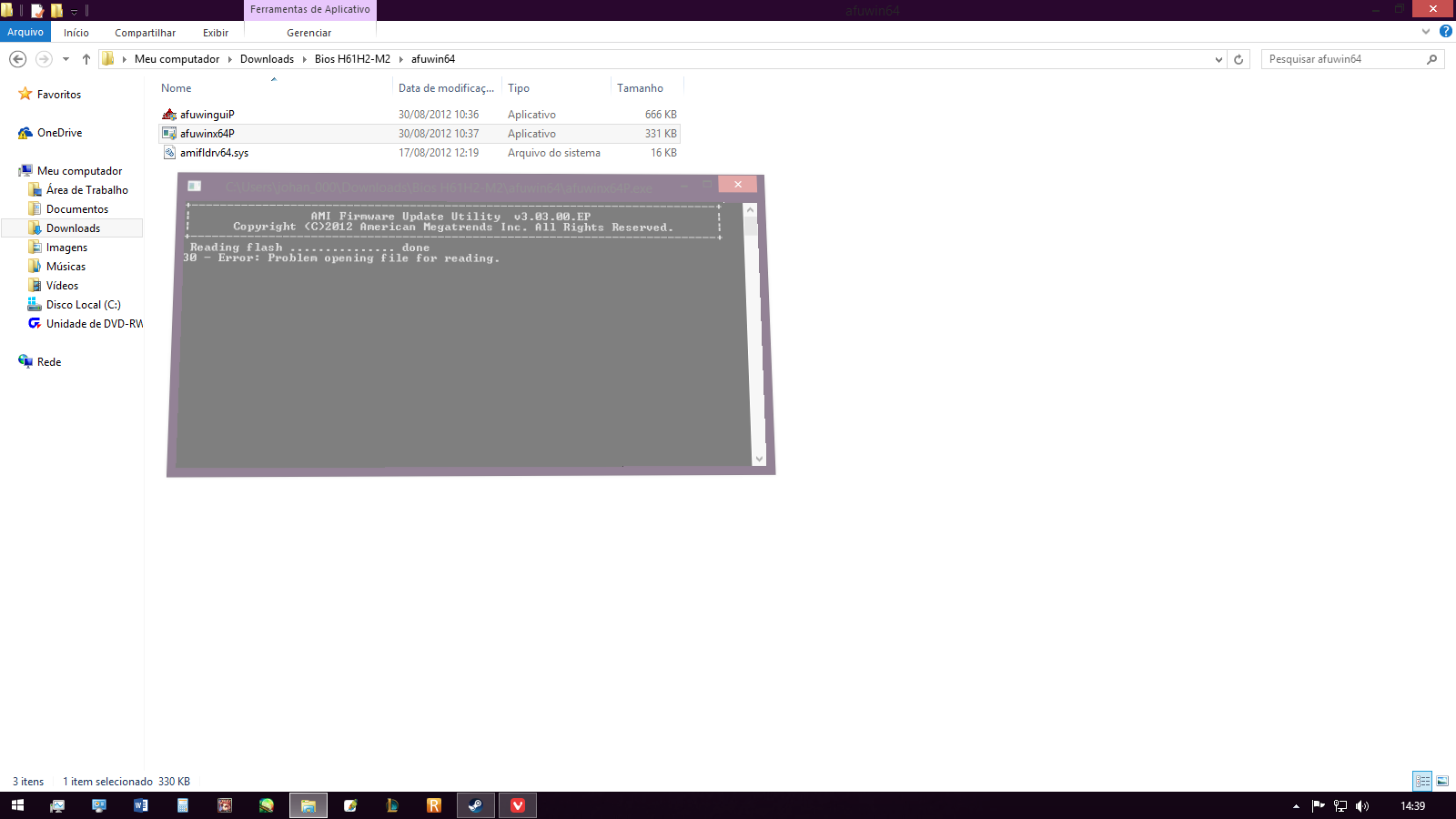Open Word from the taskbar
Image resolution: width=1456 pixels, height=819 pixels.
point(141,805)
